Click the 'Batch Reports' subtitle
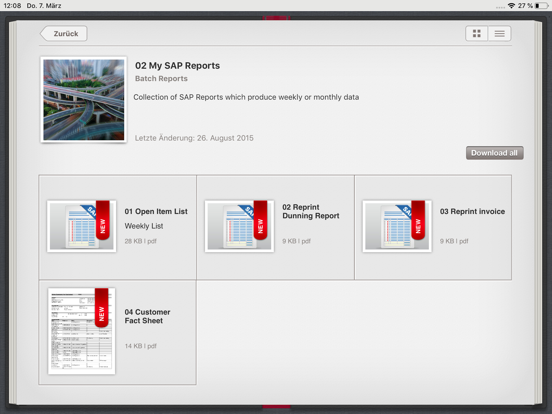The height and width of the screenshot is (414, 552). coord(161,79)
